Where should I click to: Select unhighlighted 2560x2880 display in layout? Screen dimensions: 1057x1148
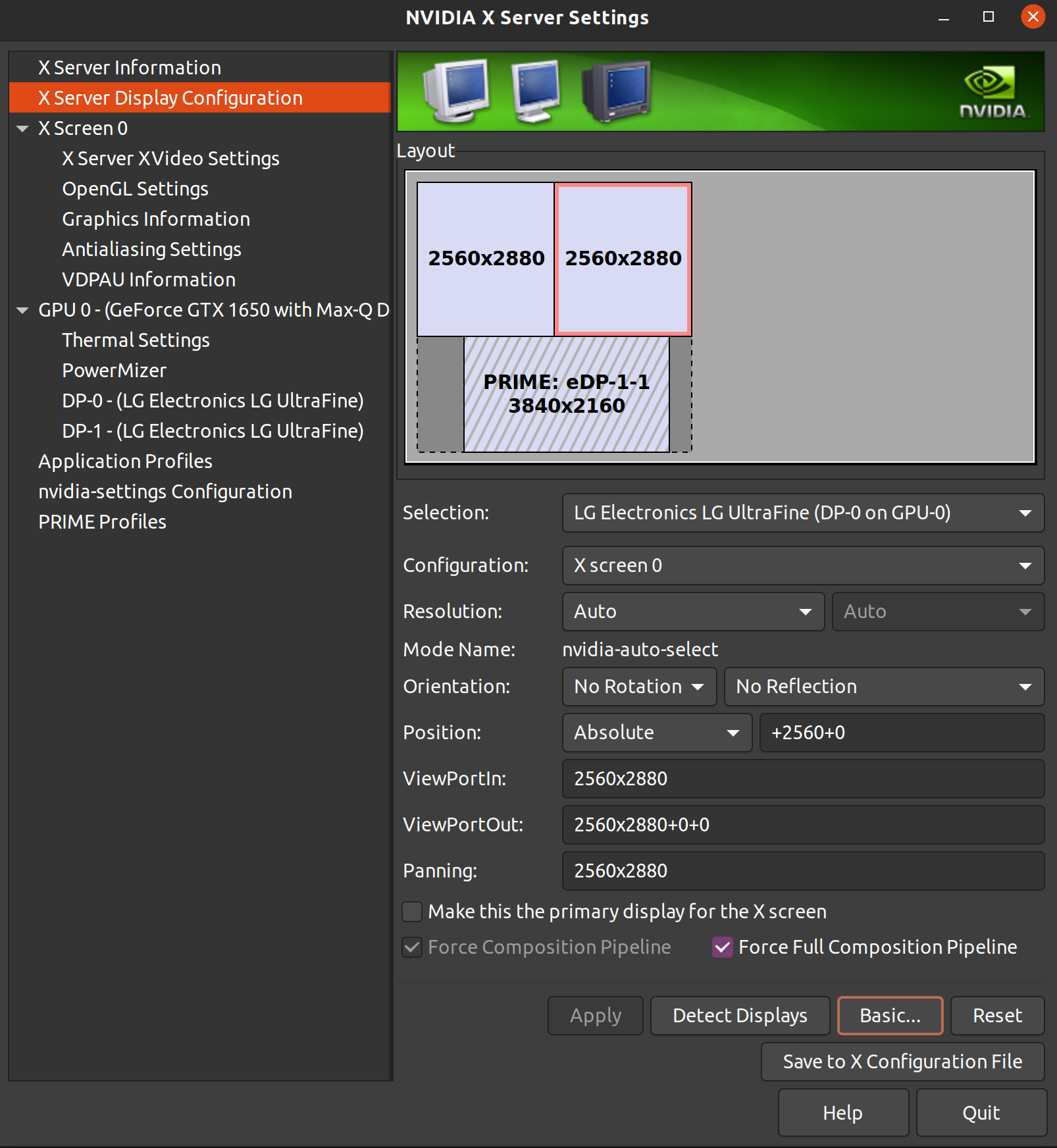486,259
